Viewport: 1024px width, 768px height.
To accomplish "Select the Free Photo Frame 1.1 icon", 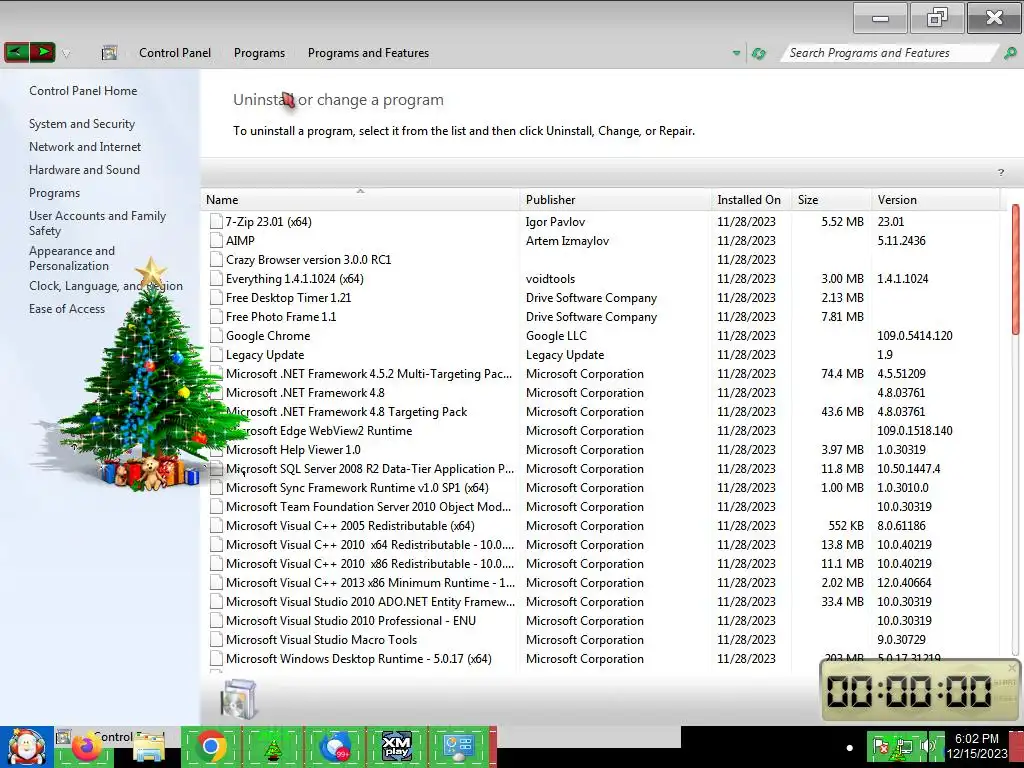I will click(216, 317).
